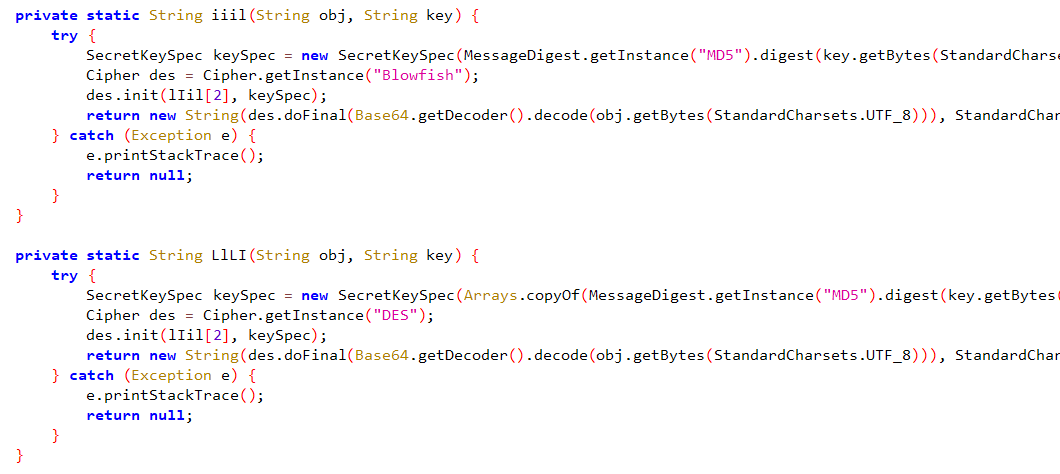The height and width of the screenshot is (474, 1060).
Task: Click the closing brace ending method LlLI
Action: pos(20,456)
